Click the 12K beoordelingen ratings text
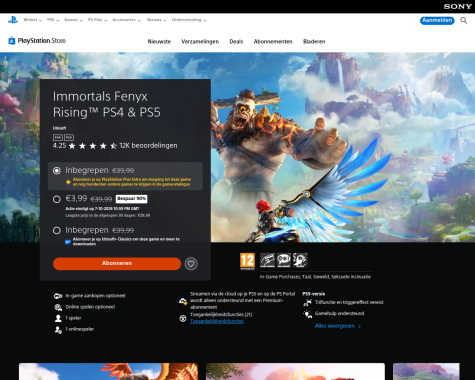The height and width of the screenshot is (380, 475). [x=148, y=146]
